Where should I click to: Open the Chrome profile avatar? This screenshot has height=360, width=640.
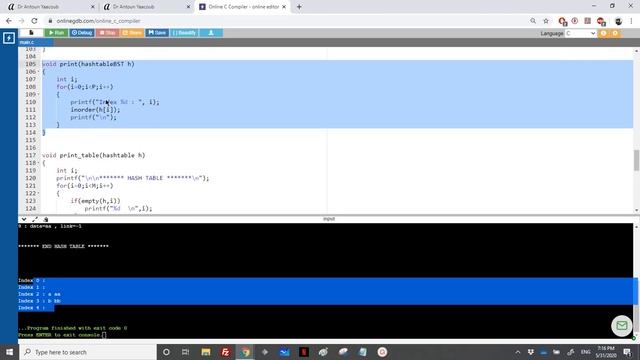[x=618, y=21]
